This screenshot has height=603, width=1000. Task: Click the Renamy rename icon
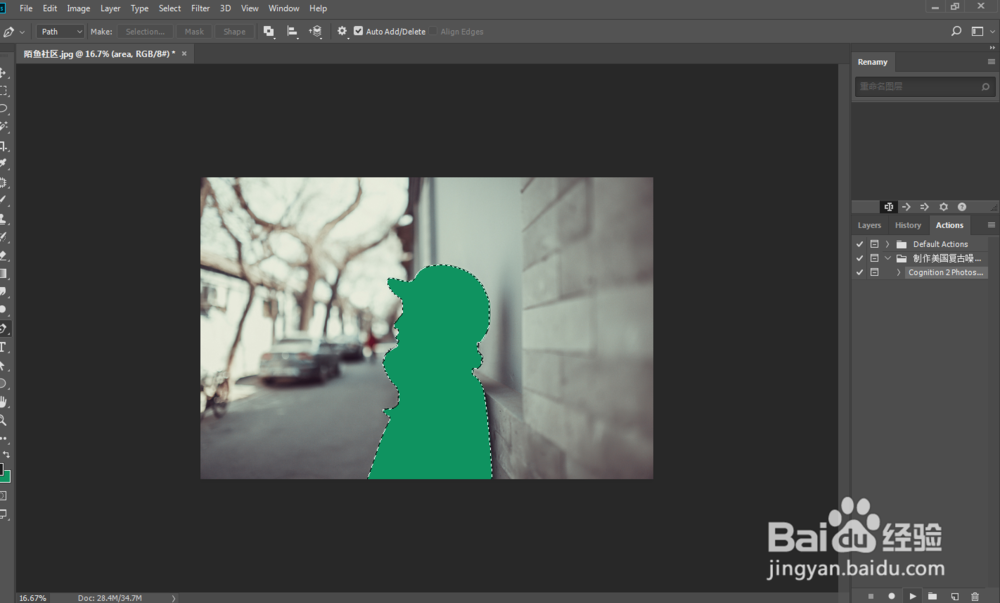pyautogui.click(x=888, y=207)
